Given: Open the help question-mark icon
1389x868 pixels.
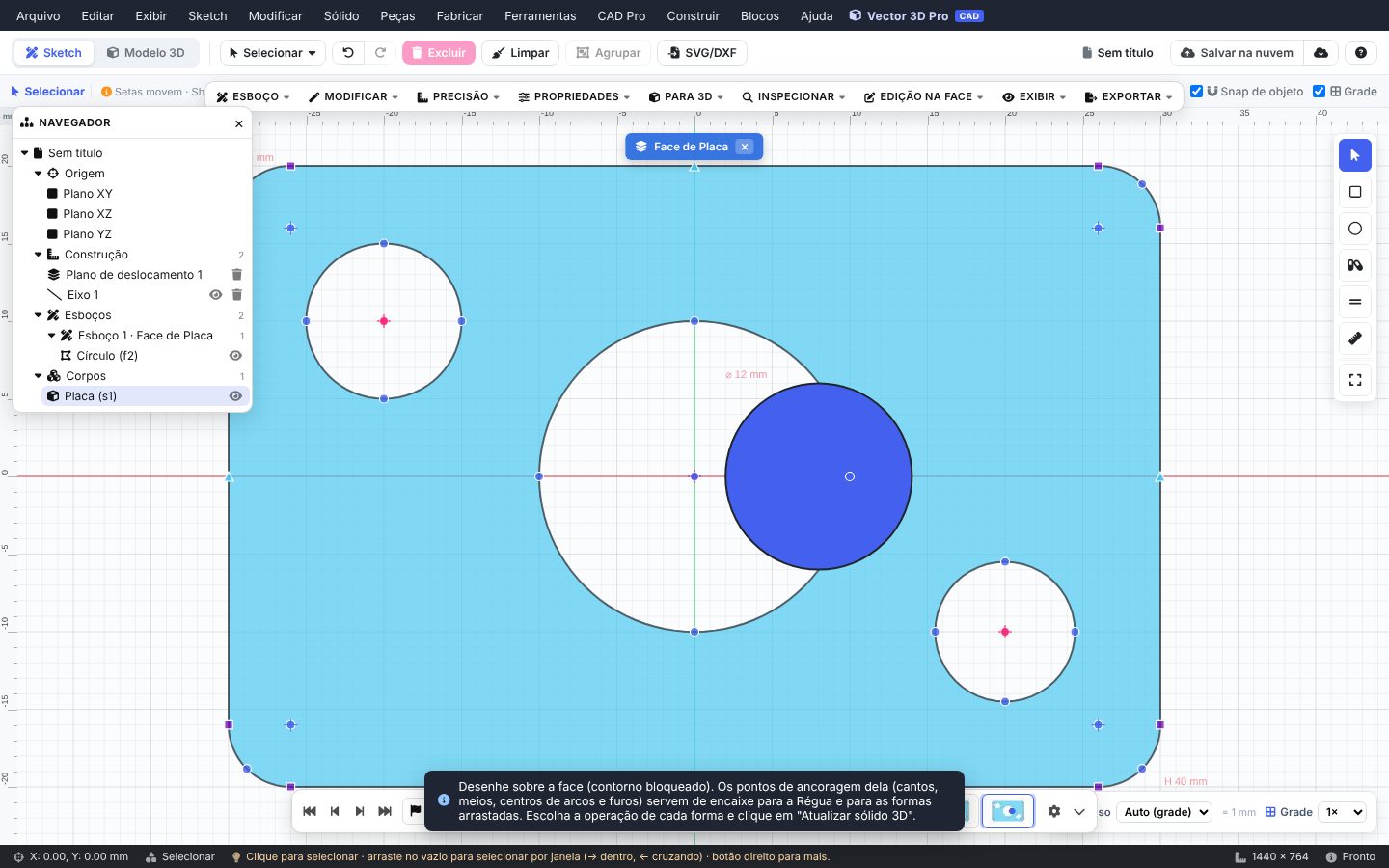Looking at the screenshot, I should click(x=1361, y=53).
